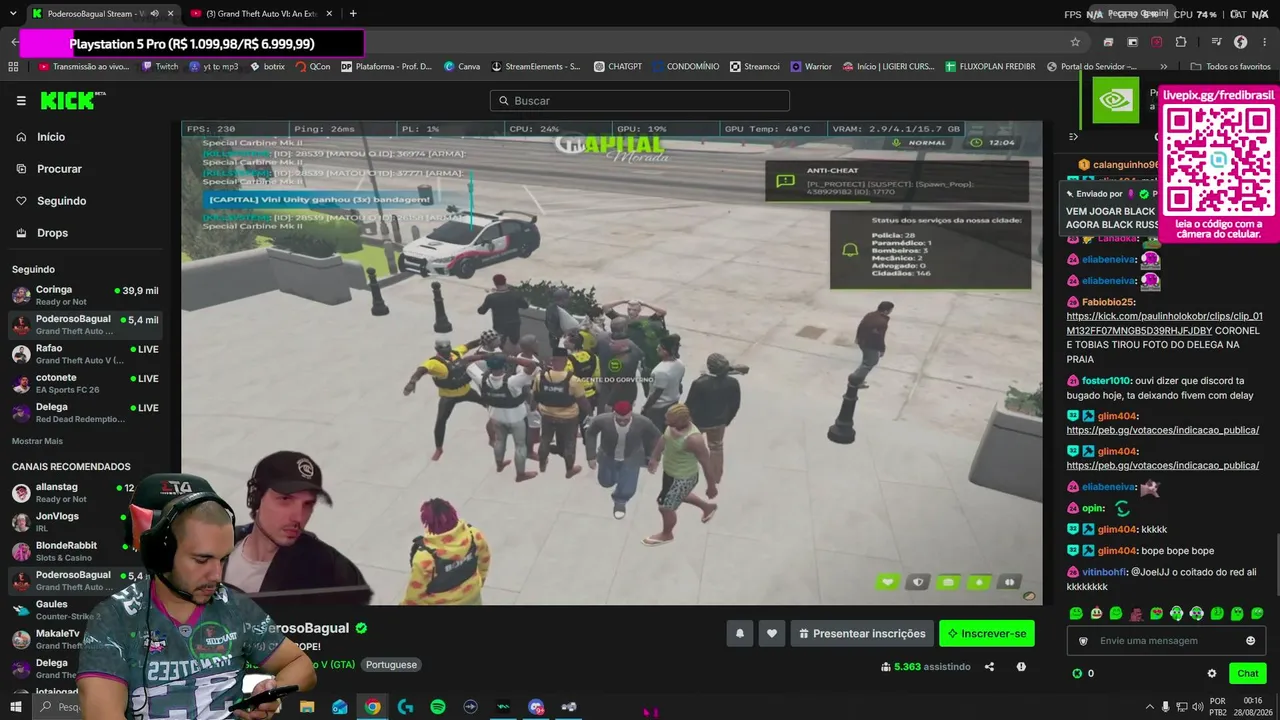Open Fabiobio25's kick.com clip link in chat
The width and height of the screenshot is (1280, 720).
pyautogui.click(x=1164, y=323)
